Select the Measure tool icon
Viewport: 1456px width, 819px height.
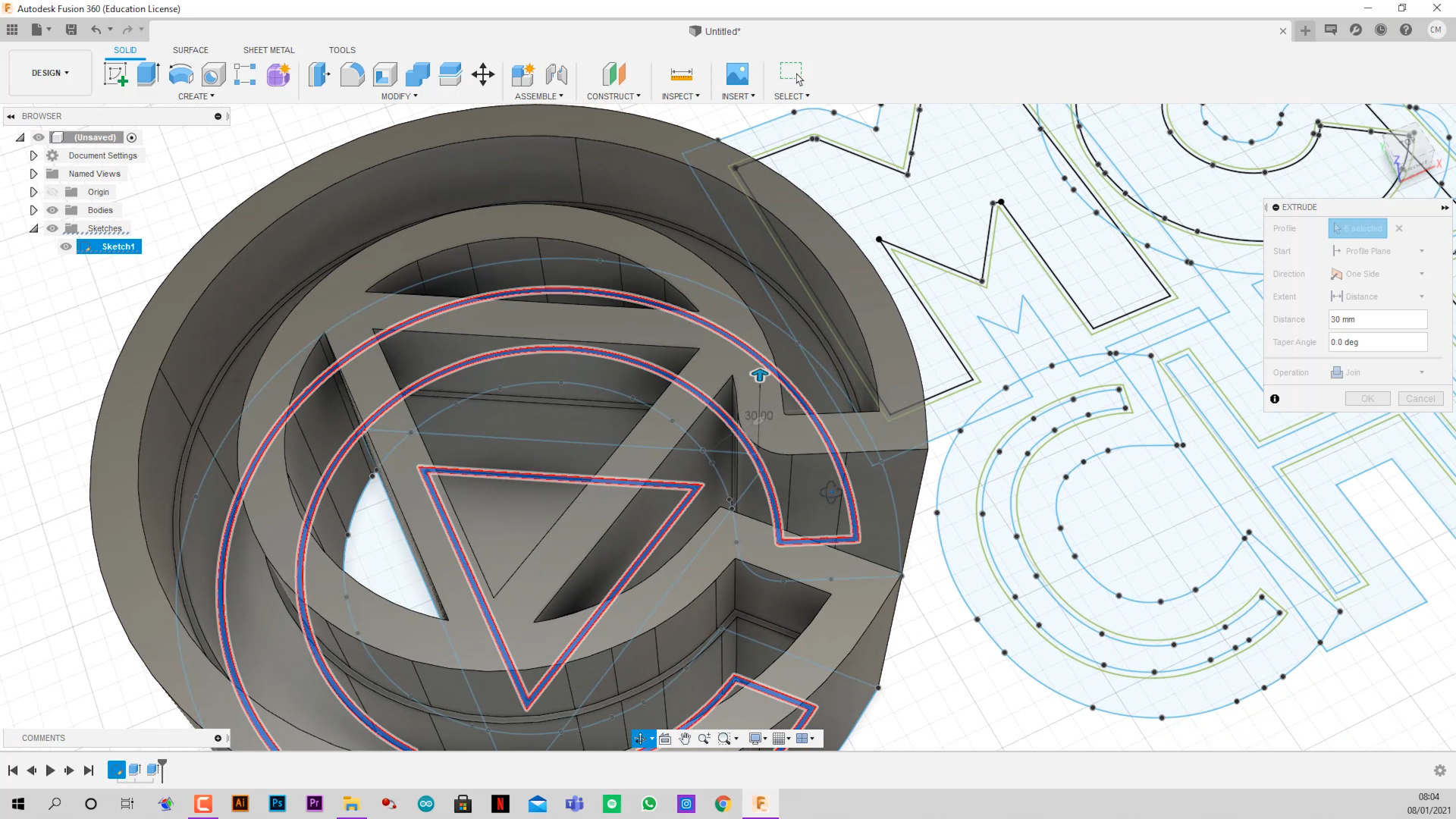(681, 74)
